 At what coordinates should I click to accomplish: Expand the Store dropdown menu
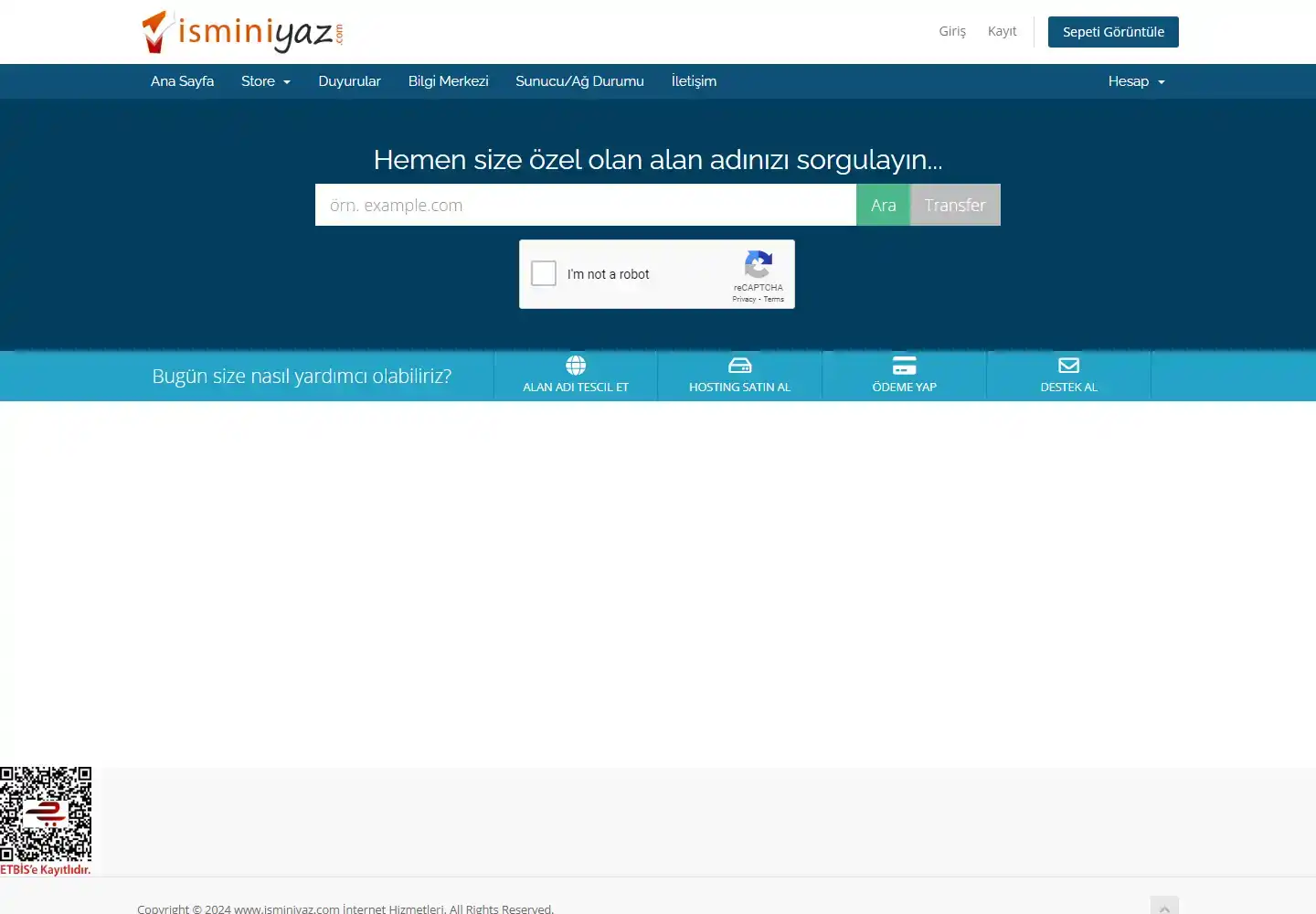pos(265,81)
